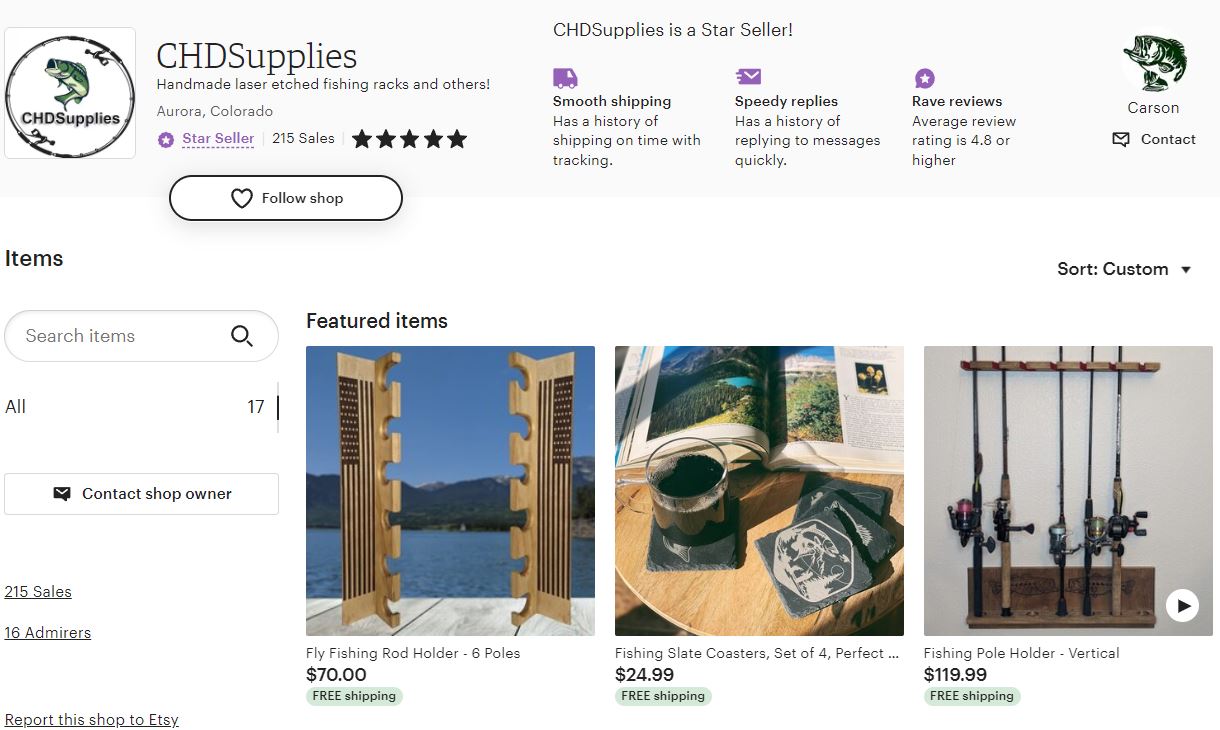
Task: Open the Fishing Slate Coasters thumbnail
Action: [759, 491]
